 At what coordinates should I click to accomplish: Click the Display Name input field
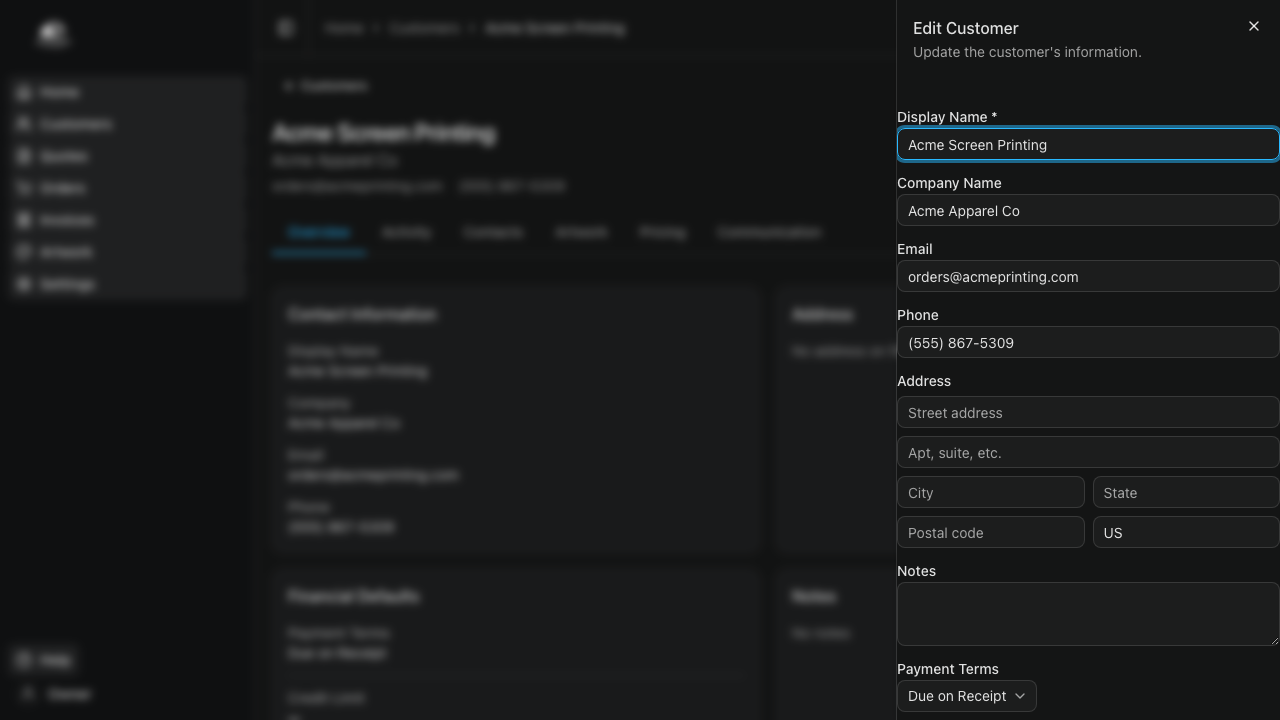[x=1088, y=145]
